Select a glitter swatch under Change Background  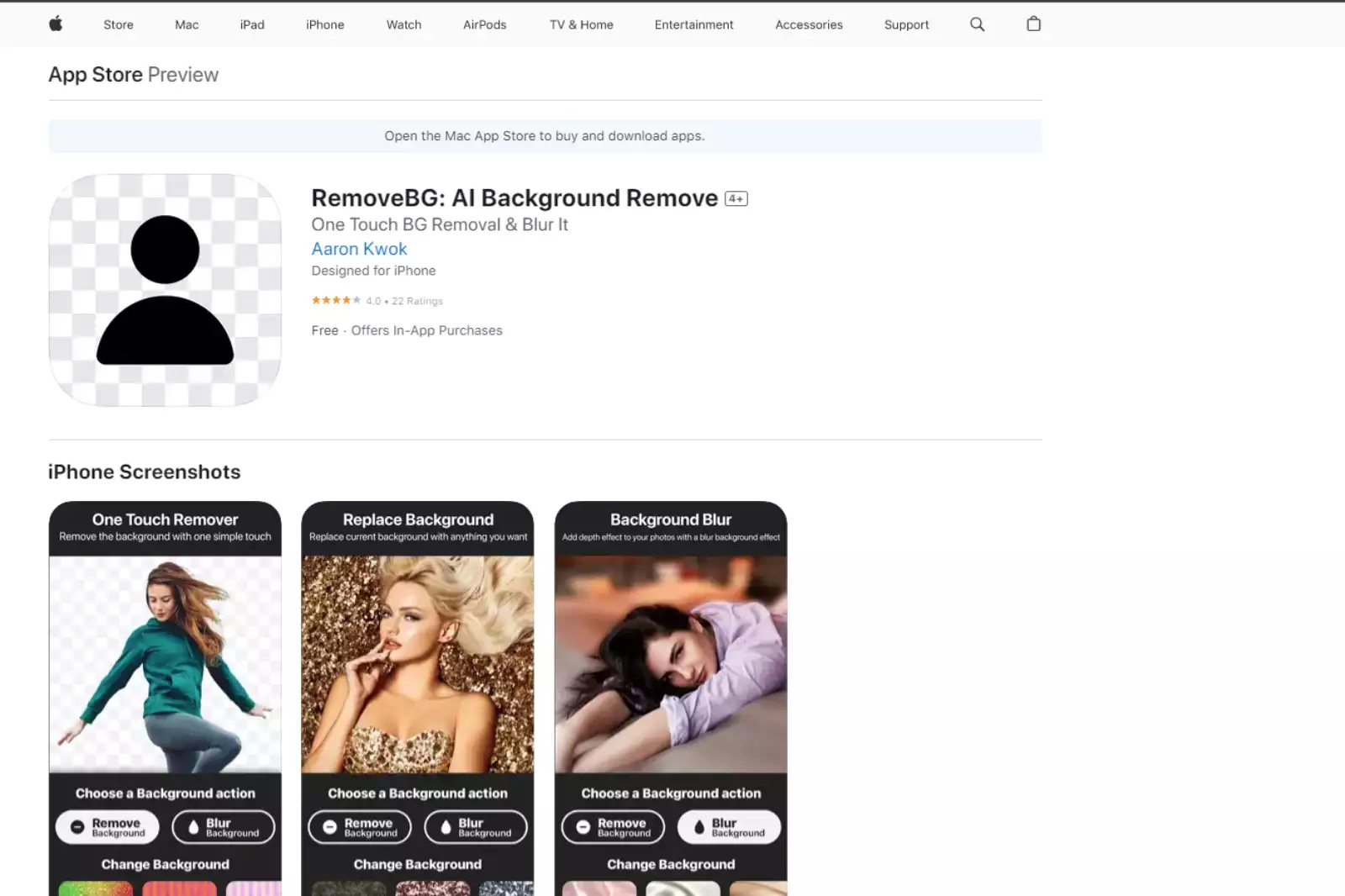(96, 889)
